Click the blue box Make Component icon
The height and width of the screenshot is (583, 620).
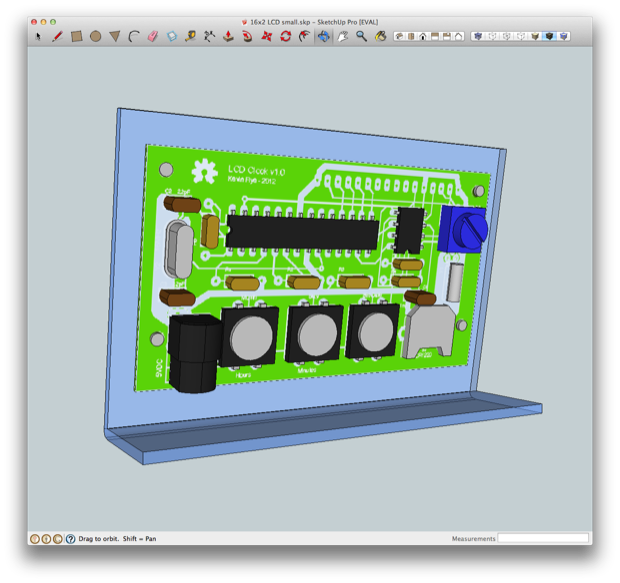click(172, 37)
